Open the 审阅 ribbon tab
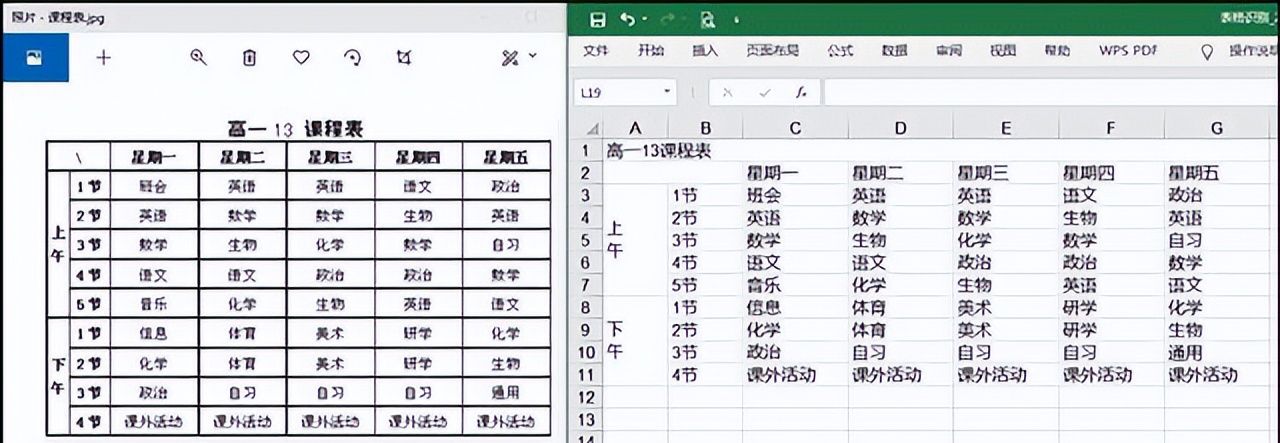This screenshot has width=1280, height=443. [949, 50]
